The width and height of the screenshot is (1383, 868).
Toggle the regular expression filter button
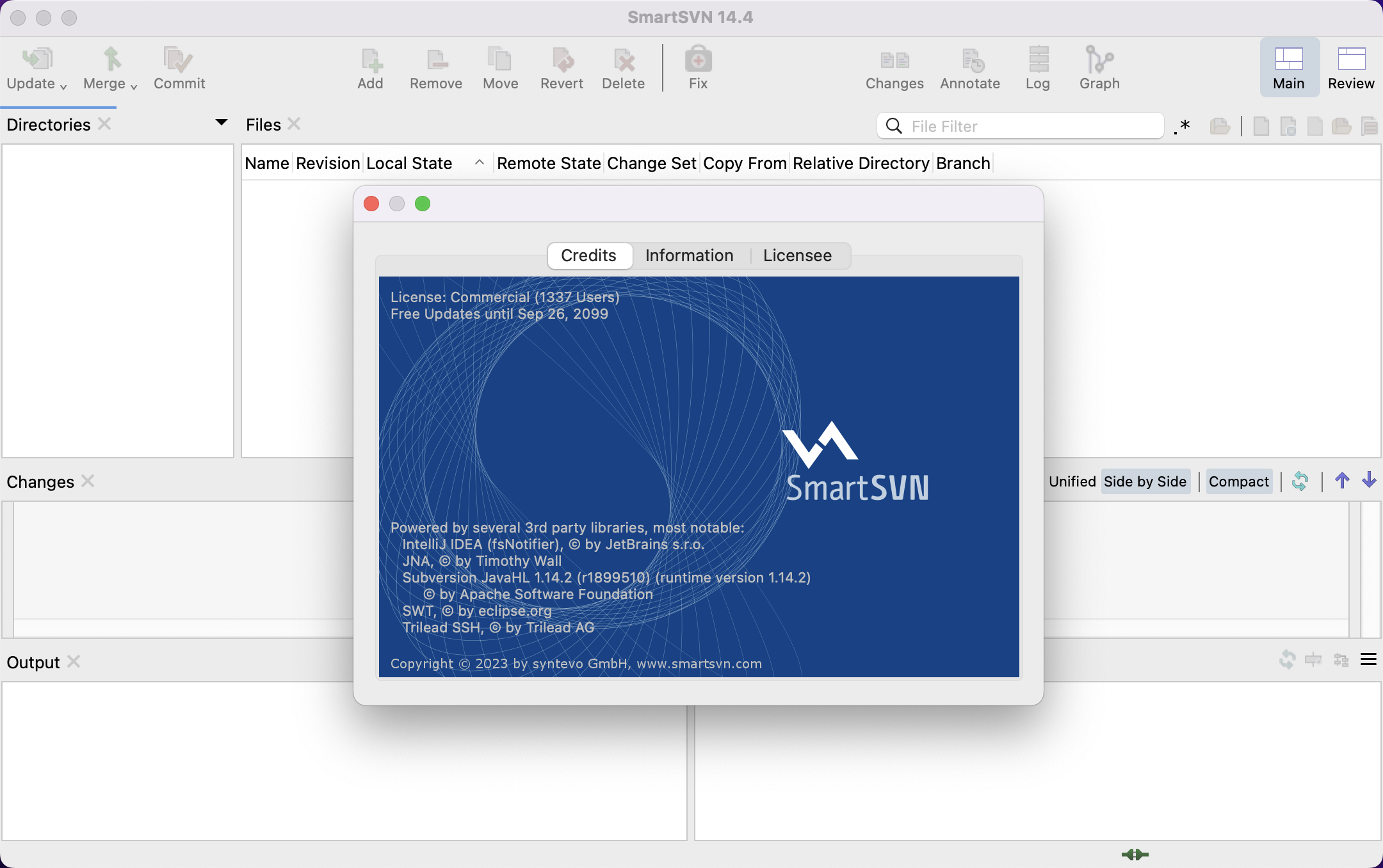coord(1182,126)
